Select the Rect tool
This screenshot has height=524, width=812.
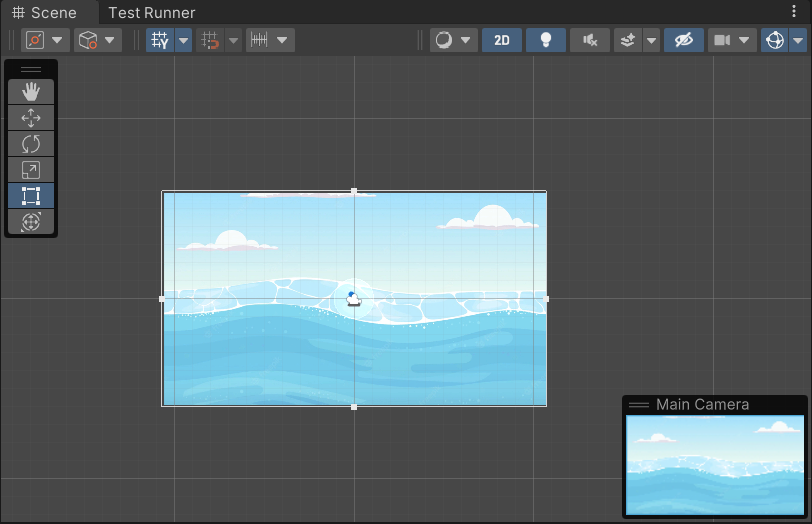click(31, 196)
